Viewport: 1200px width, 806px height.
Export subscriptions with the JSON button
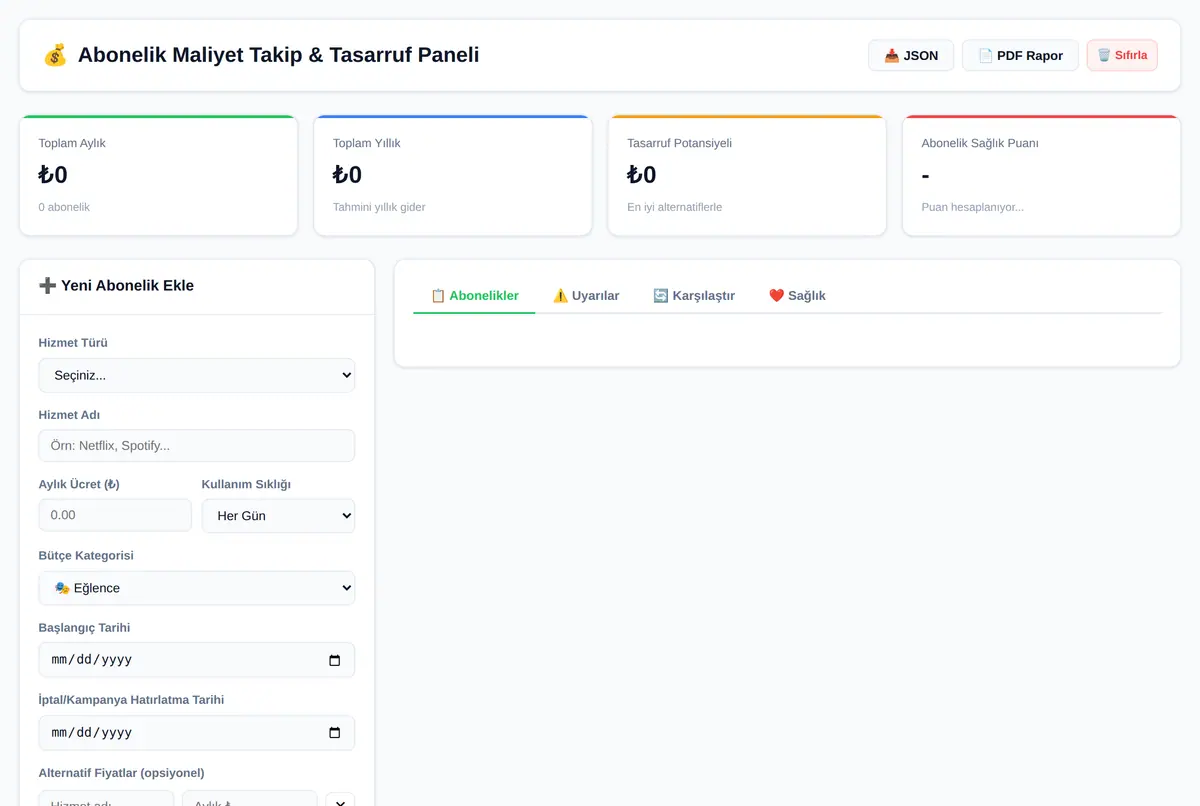(x=911, y=55)
